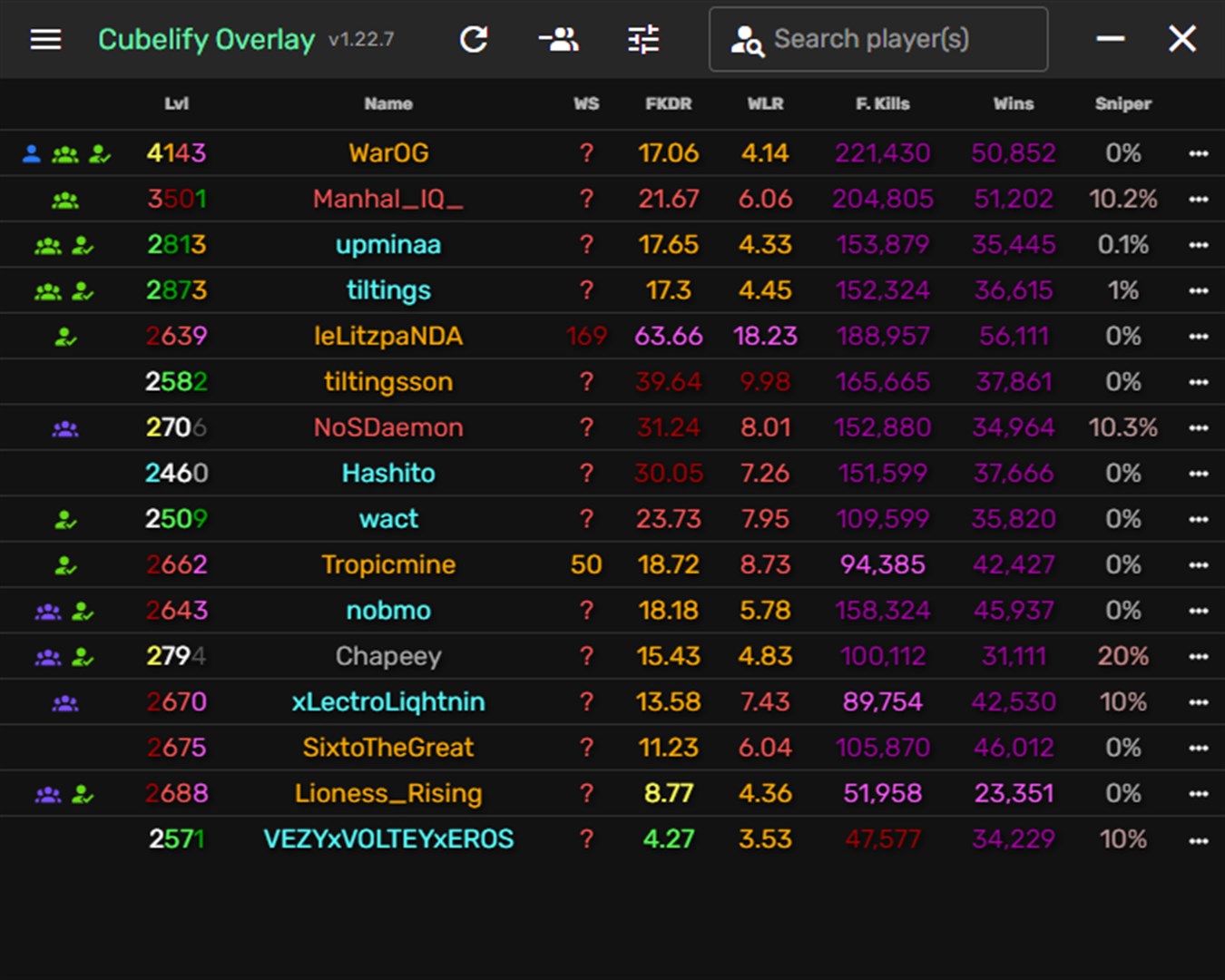
Task: Click the F. Kills value 47,577
Action: pyautogui.click(x=883, y=839)
